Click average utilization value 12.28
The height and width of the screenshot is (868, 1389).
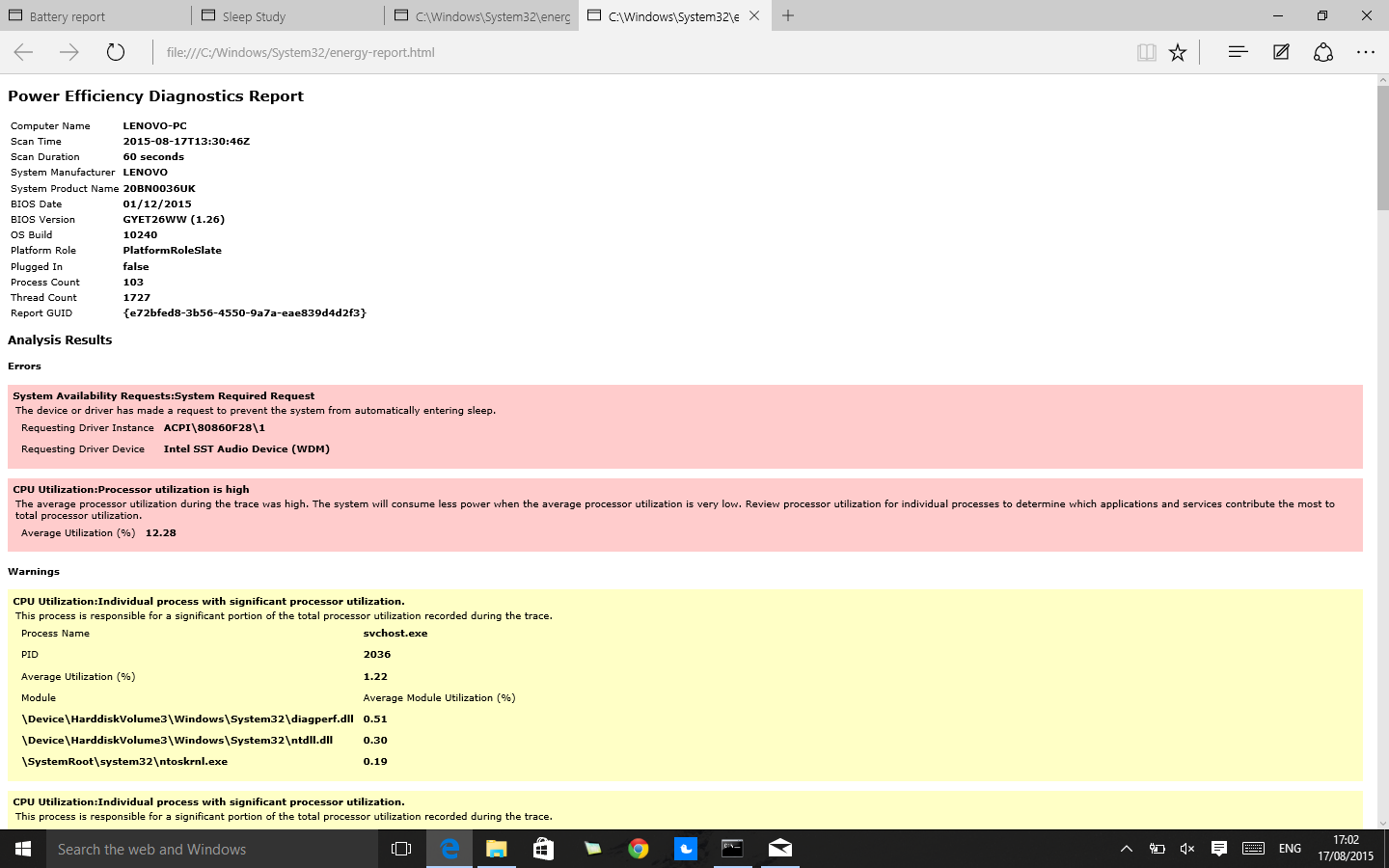[160, 532]
